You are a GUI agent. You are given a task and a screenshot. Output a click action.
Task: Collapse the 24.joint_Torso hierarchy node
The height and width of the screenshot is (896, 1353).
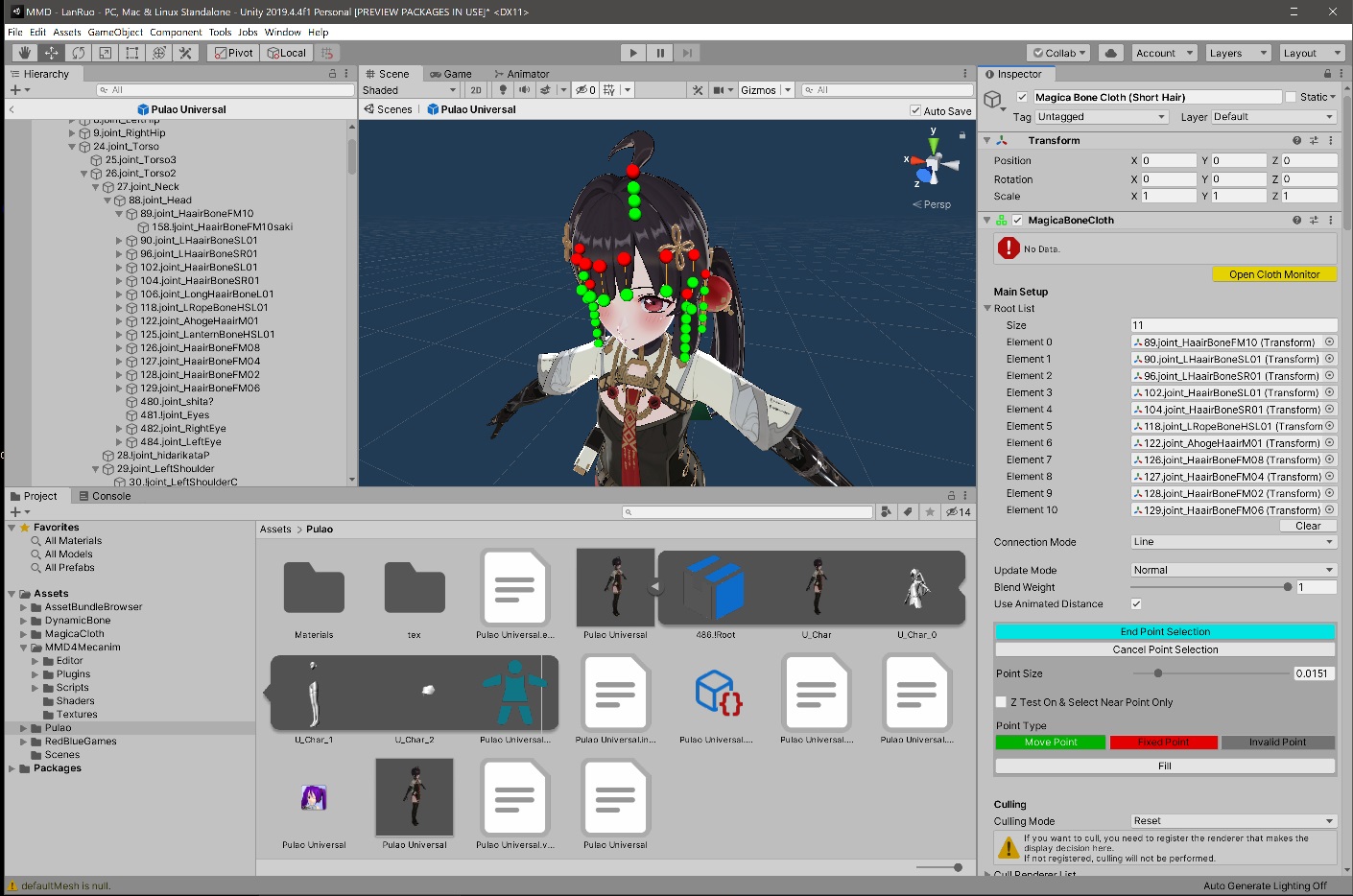click(72, 147)
